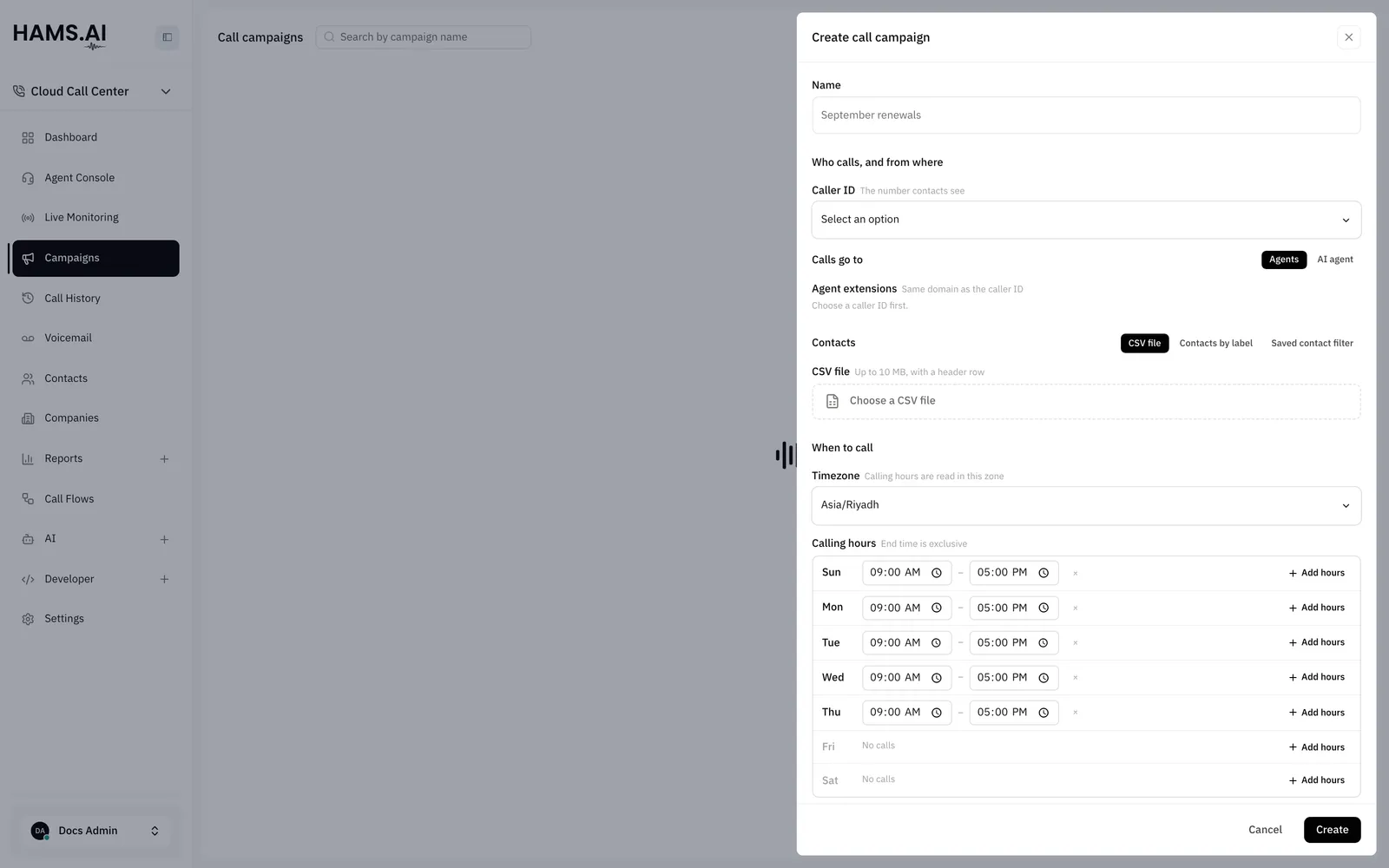Select CSV file contacts source
Viewport: 1389px width, 868px height.
click(x=1144, y=343)
